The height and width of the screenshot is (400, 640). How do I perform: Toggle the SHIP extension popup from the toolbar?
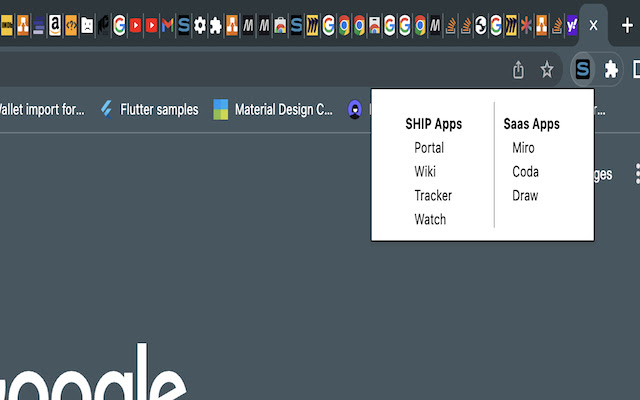click(582, 69)
